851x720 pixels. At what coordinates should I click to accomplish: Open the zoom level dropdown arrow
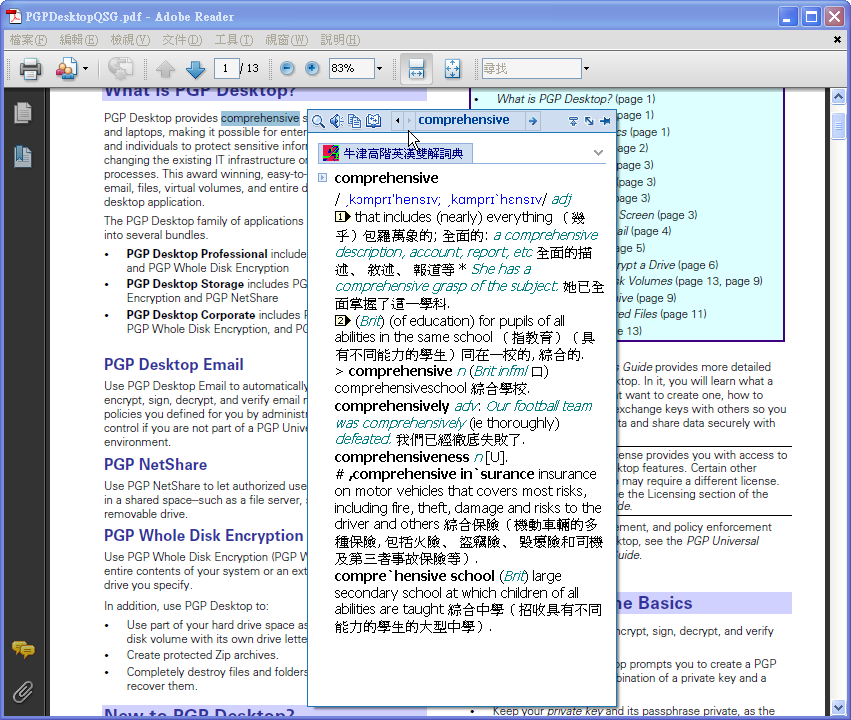coord(379,68)
